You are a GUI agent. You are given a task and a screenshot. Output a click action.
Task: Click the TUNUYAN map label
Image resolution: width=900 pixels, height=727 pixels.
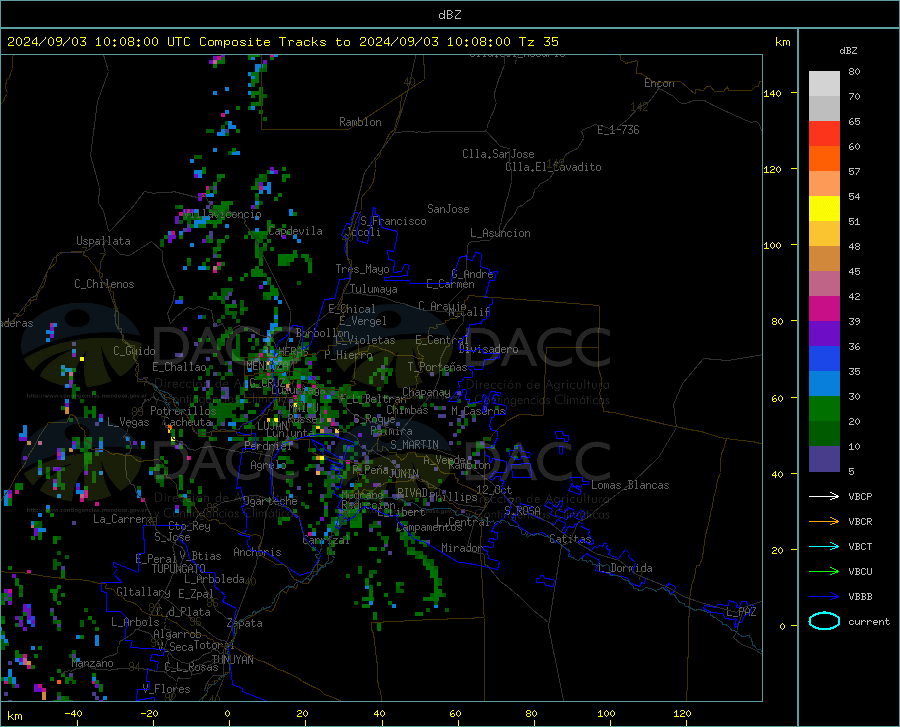232,660
